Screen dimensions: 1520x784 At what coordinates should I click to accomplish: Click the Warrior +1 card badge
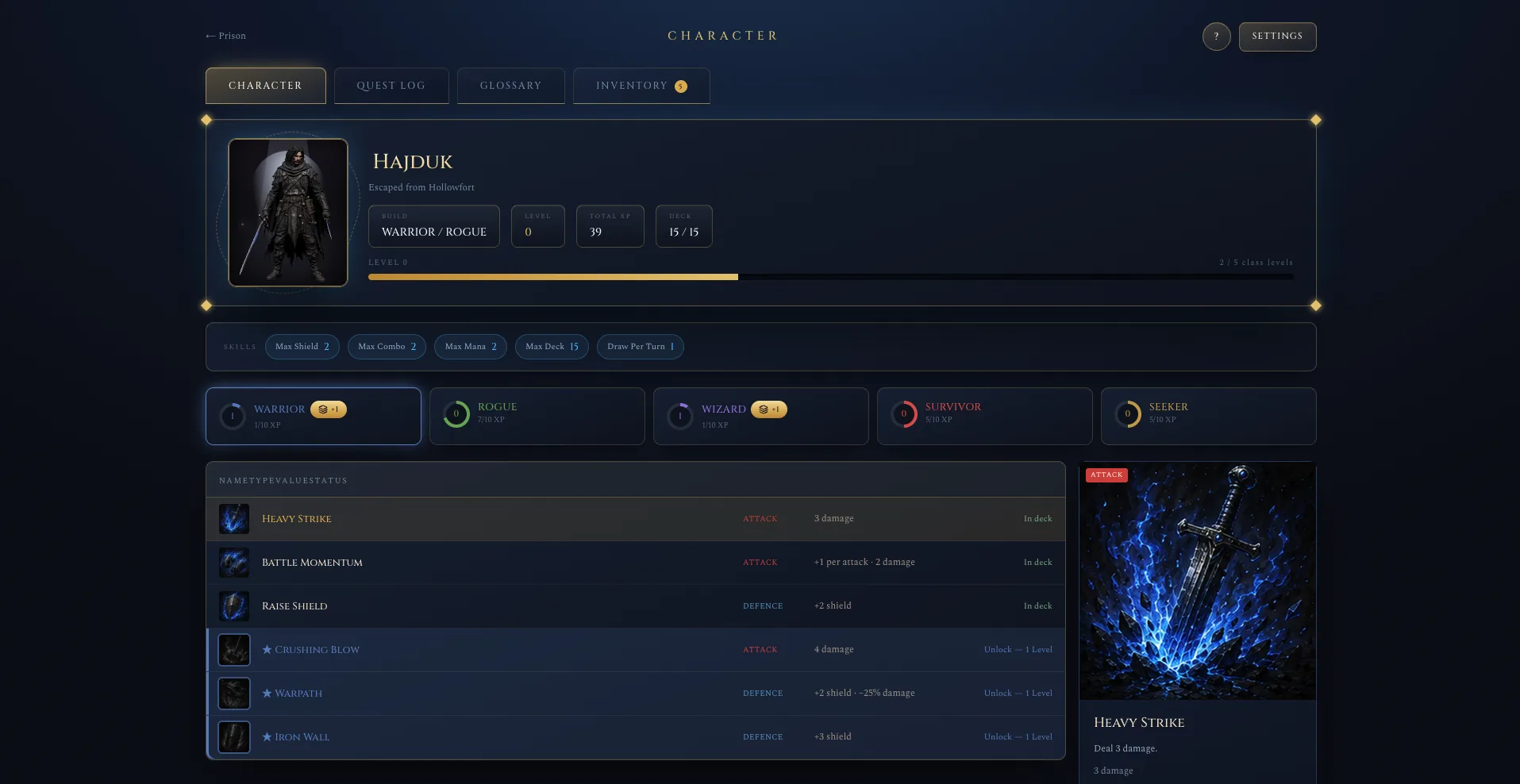point(329,409)
